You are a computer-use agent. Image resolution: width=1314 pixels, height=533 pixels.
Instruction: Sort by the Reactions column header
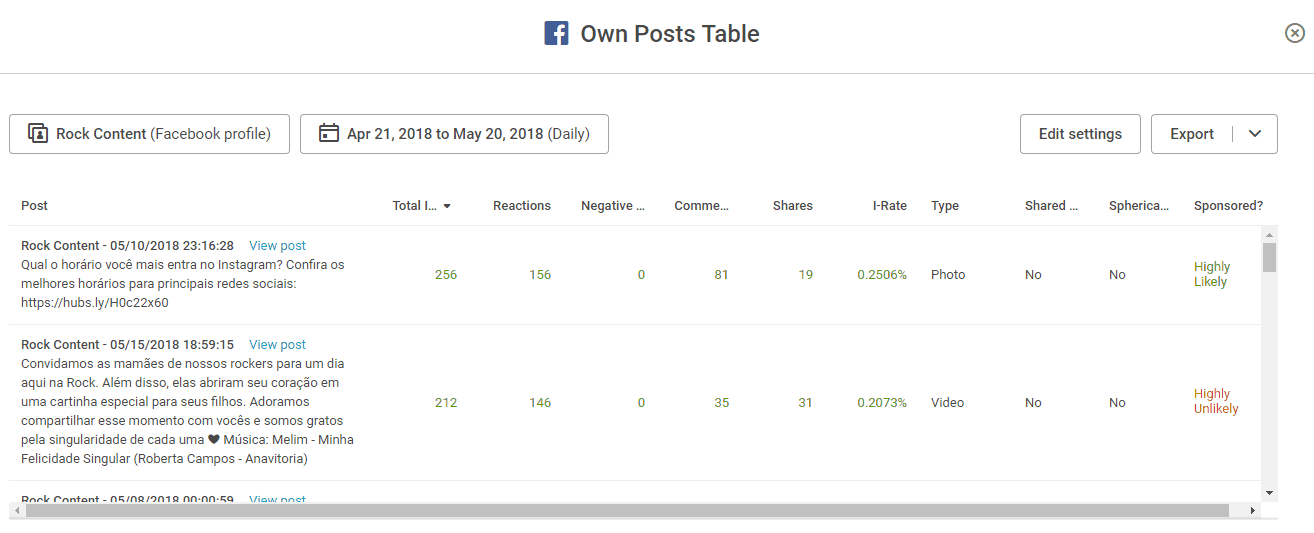(x=522, y=206)
